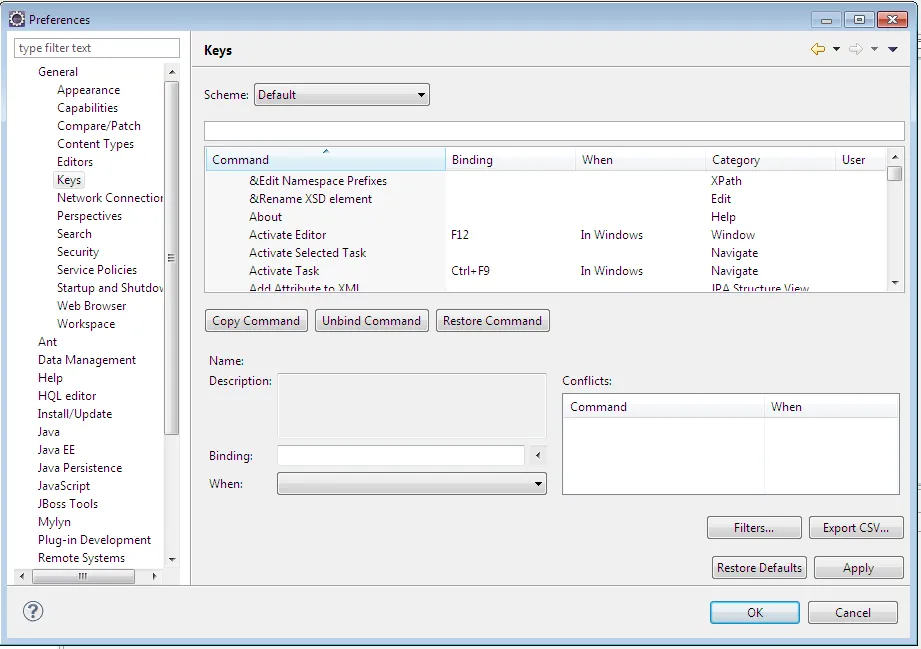Select the Keys tree item
921x649 pixels.
pos(69,180)
